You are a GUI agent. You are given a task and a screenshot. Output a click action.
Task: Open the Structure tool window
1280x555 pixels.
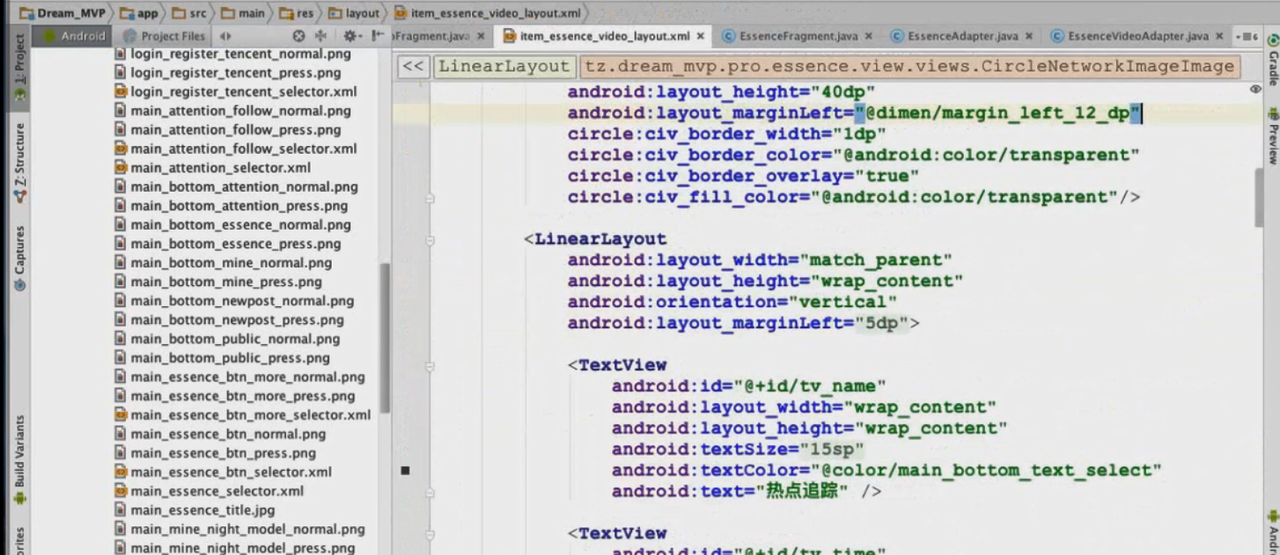coord(20,162)
